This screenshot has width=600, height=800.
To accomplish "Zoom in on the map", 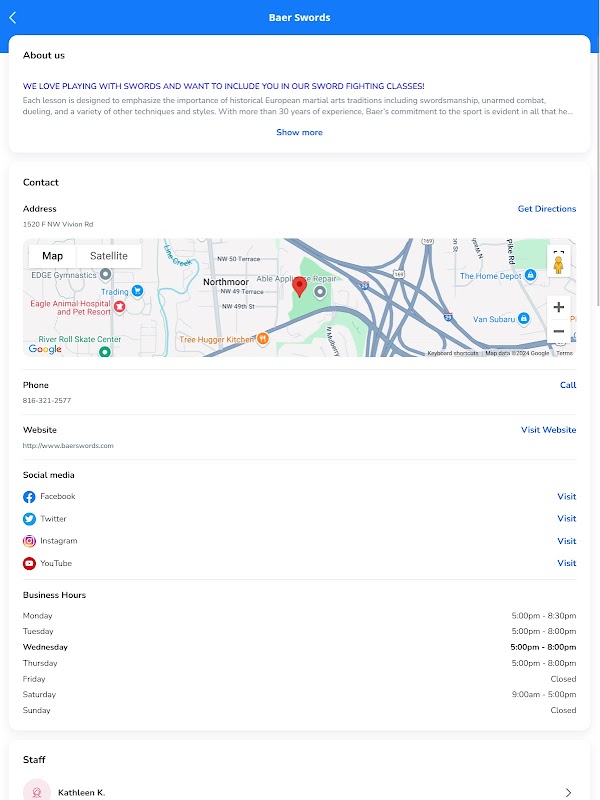I will (559, 307).
